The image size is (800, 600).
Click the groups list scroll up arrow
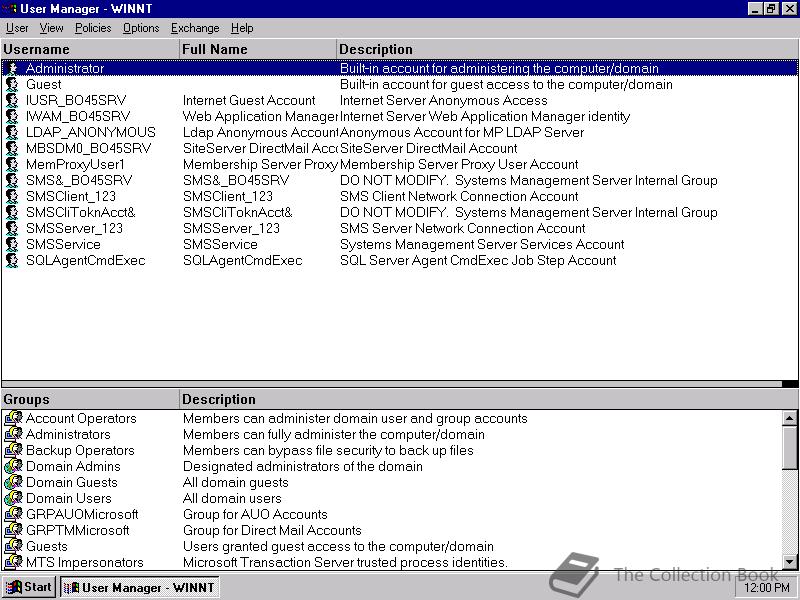790,418
